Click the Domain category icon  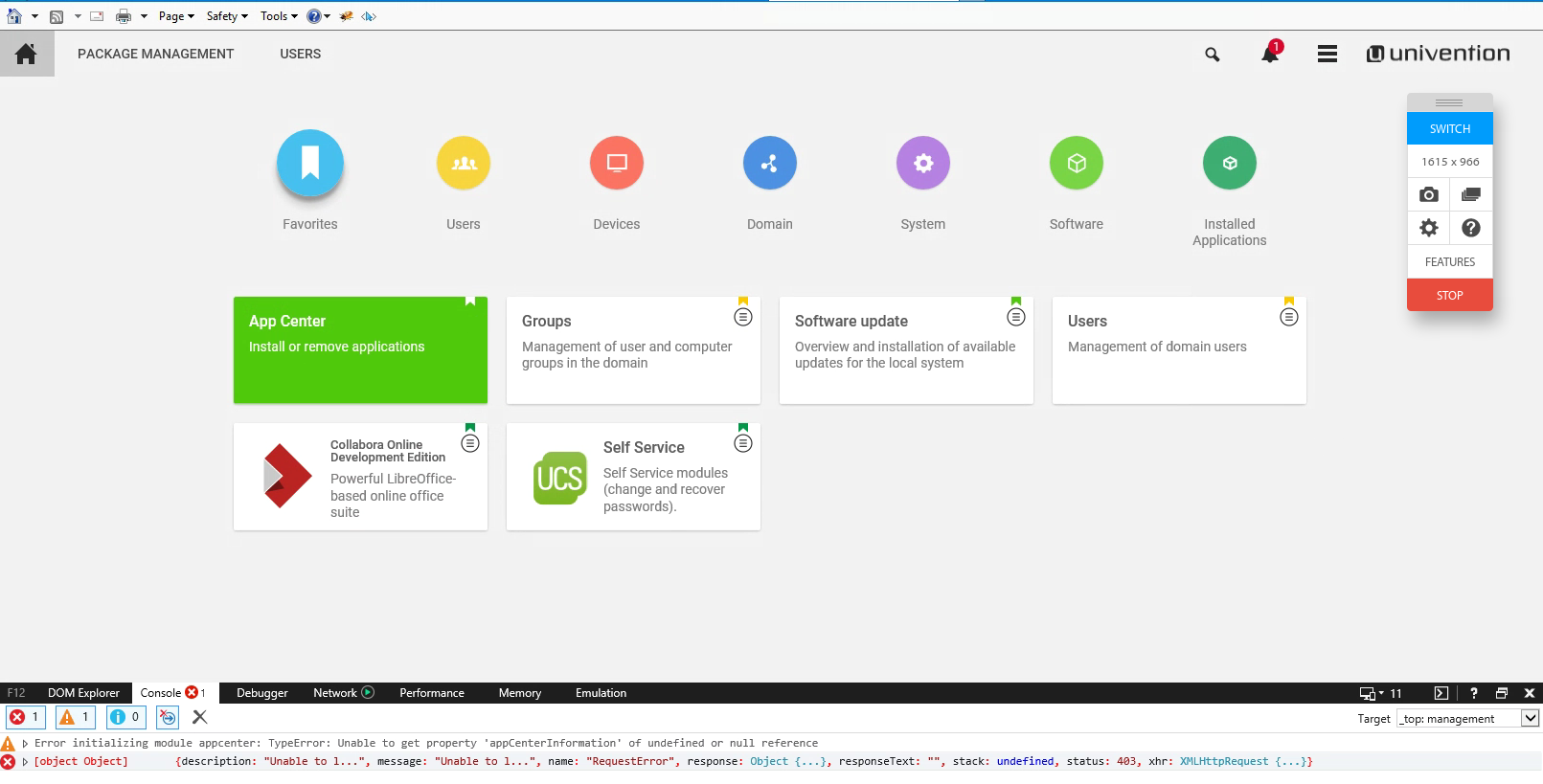coord(769,163)
